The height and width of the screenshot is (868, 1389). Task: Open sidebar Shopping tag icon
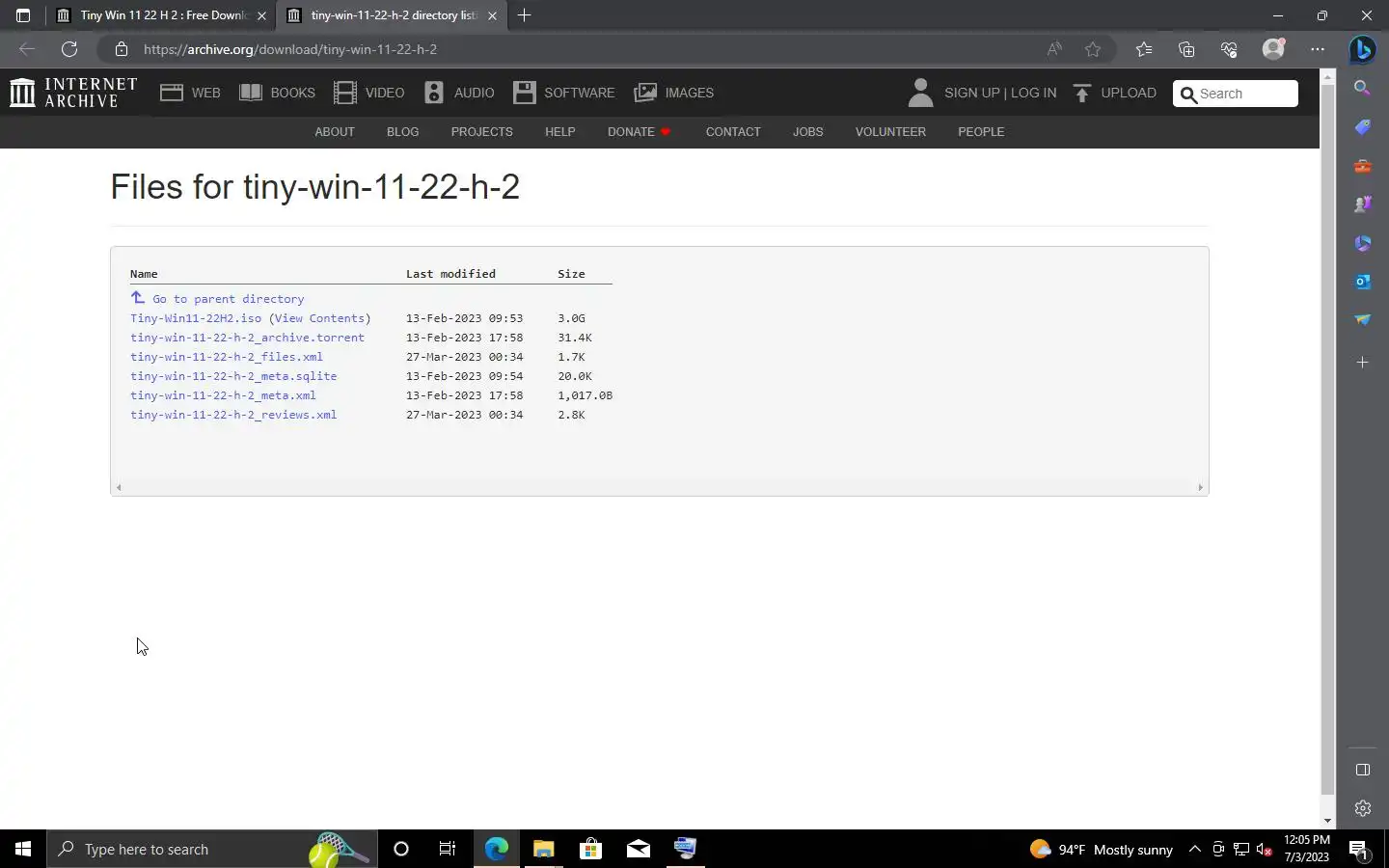(1362, 127)
